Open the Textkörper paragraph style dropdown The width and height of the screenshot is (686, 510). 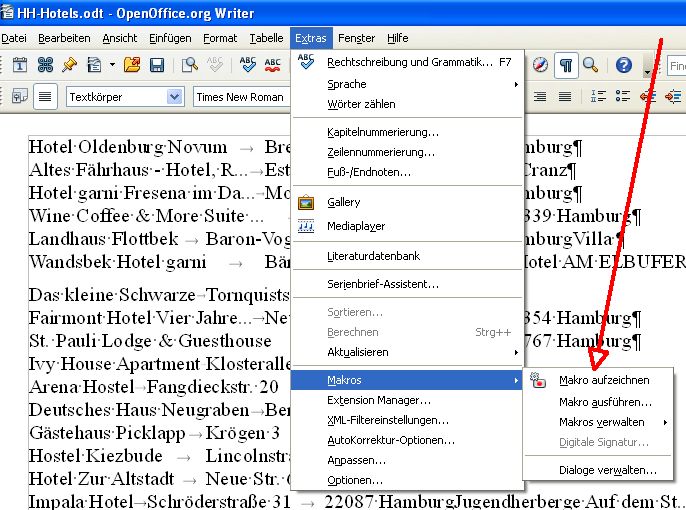(175, 96)
